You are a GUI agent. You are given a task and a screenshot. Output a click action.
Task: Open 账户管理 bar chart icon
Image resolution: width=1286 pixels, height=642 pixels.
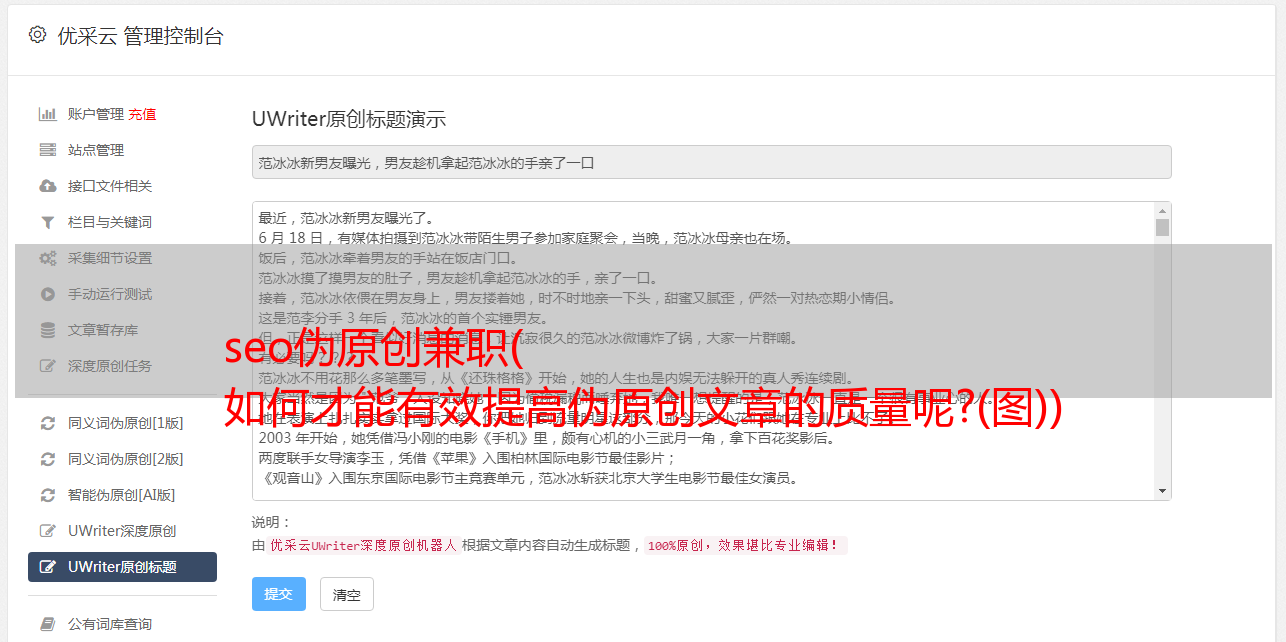click(47, 114)
